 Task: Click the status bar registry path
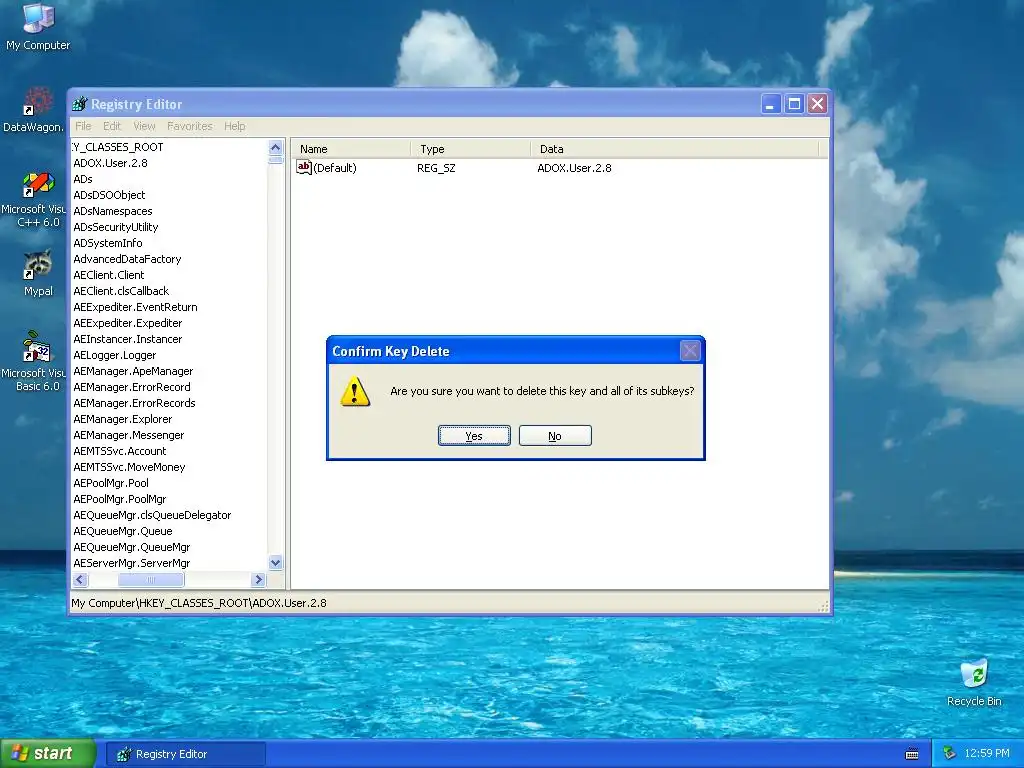pyautogui.click(x=199, y=603)
